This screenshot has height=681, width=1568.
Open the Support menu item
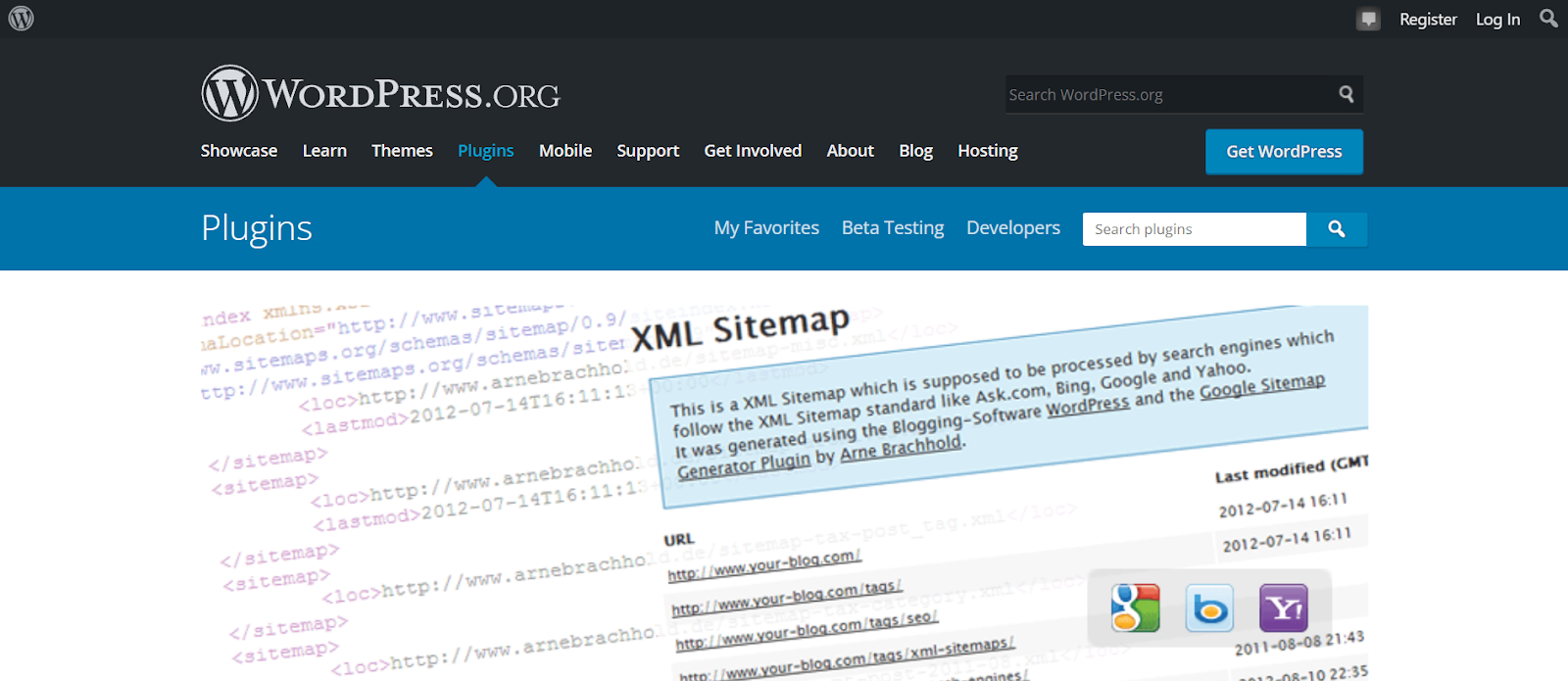(x=648, y=151)
